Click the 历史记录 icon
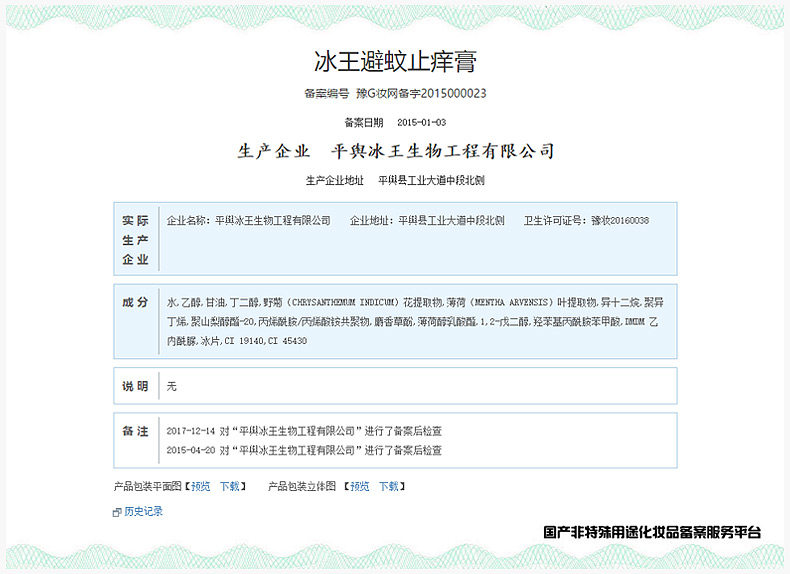The image size is (790, 574). (117, 512)
